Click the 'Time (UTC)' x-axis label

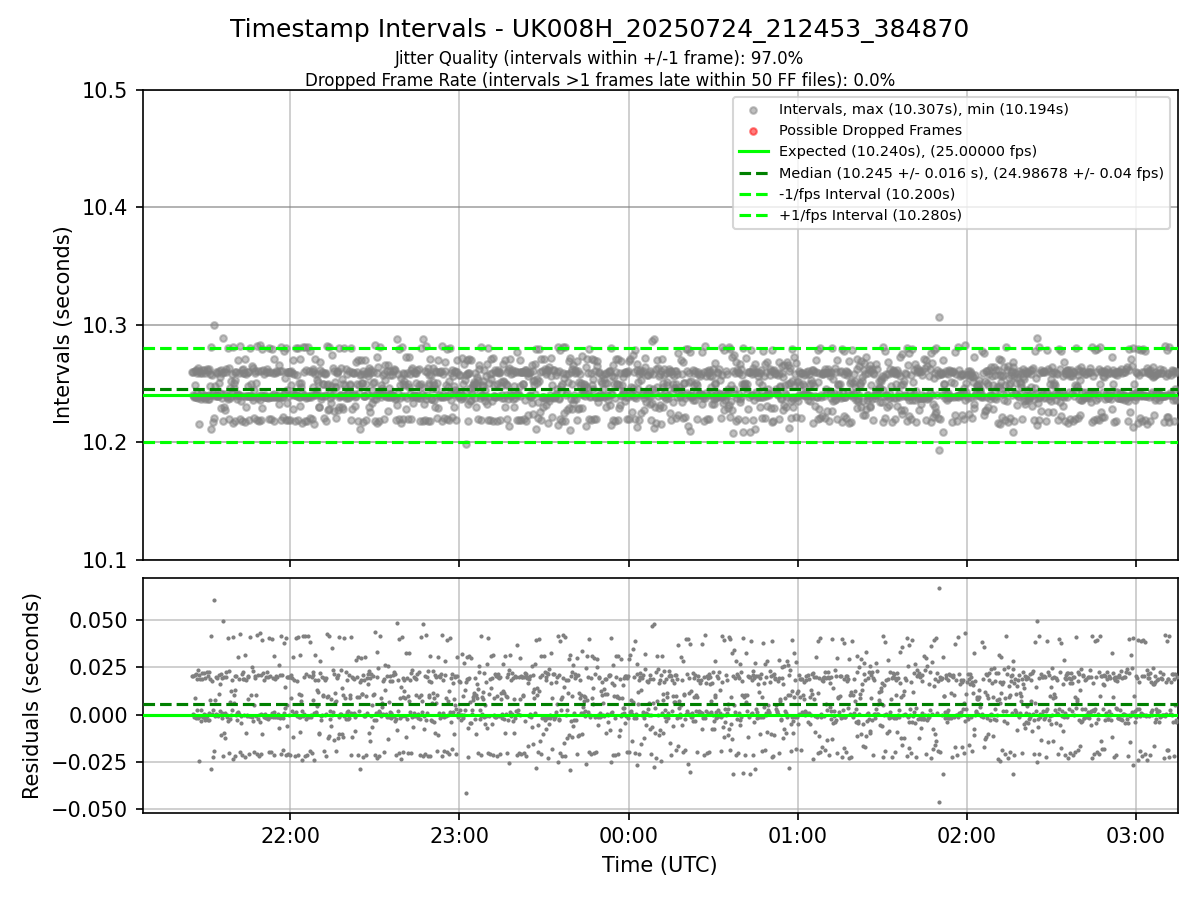659,865
